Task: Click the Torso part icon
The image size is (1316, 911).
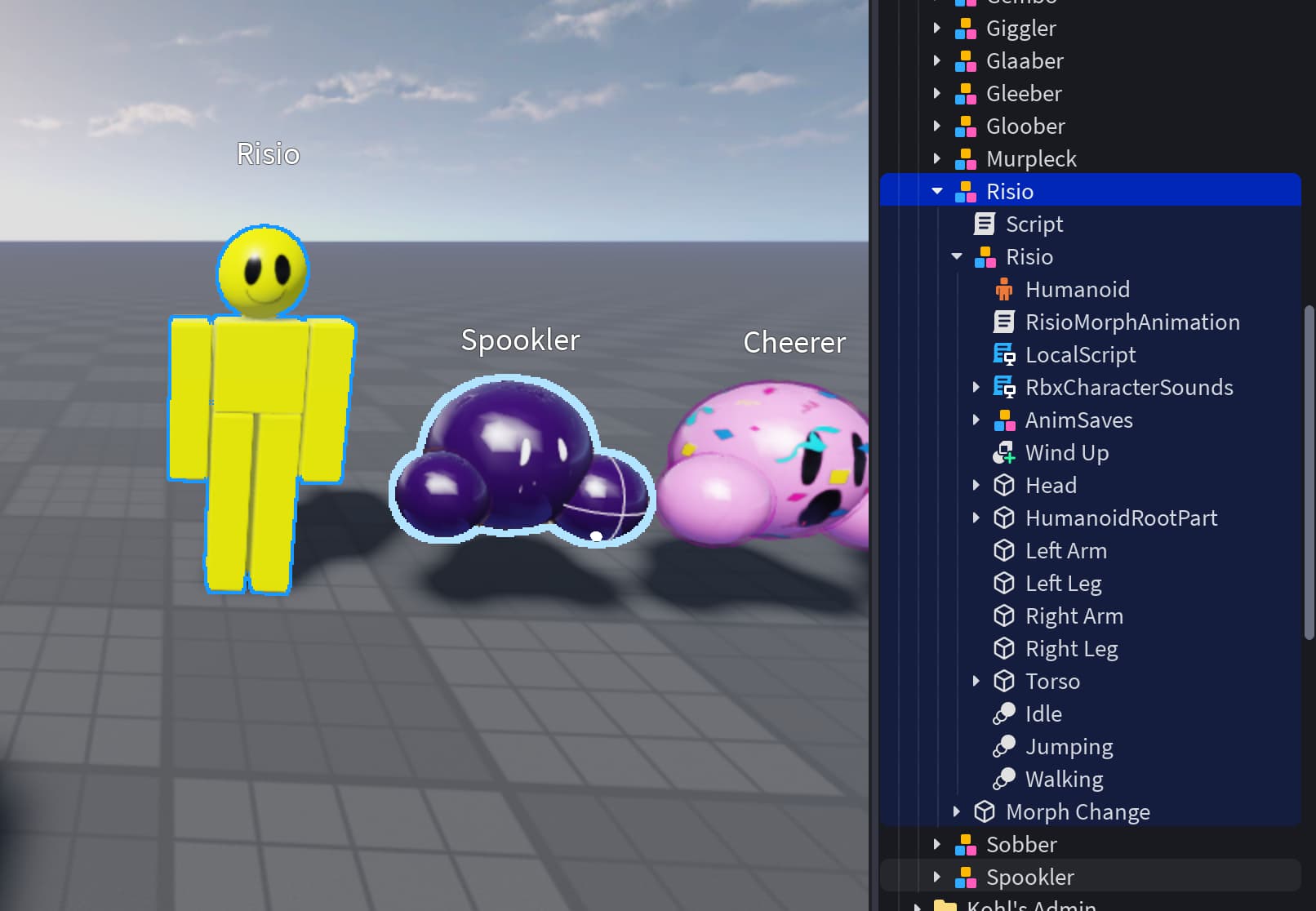Action: coord(1004,682)
